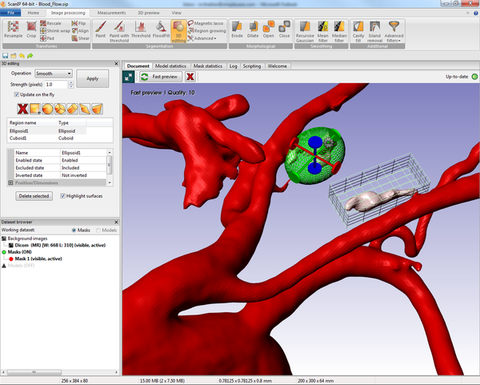Click the Delete selected button

point(34,196)
